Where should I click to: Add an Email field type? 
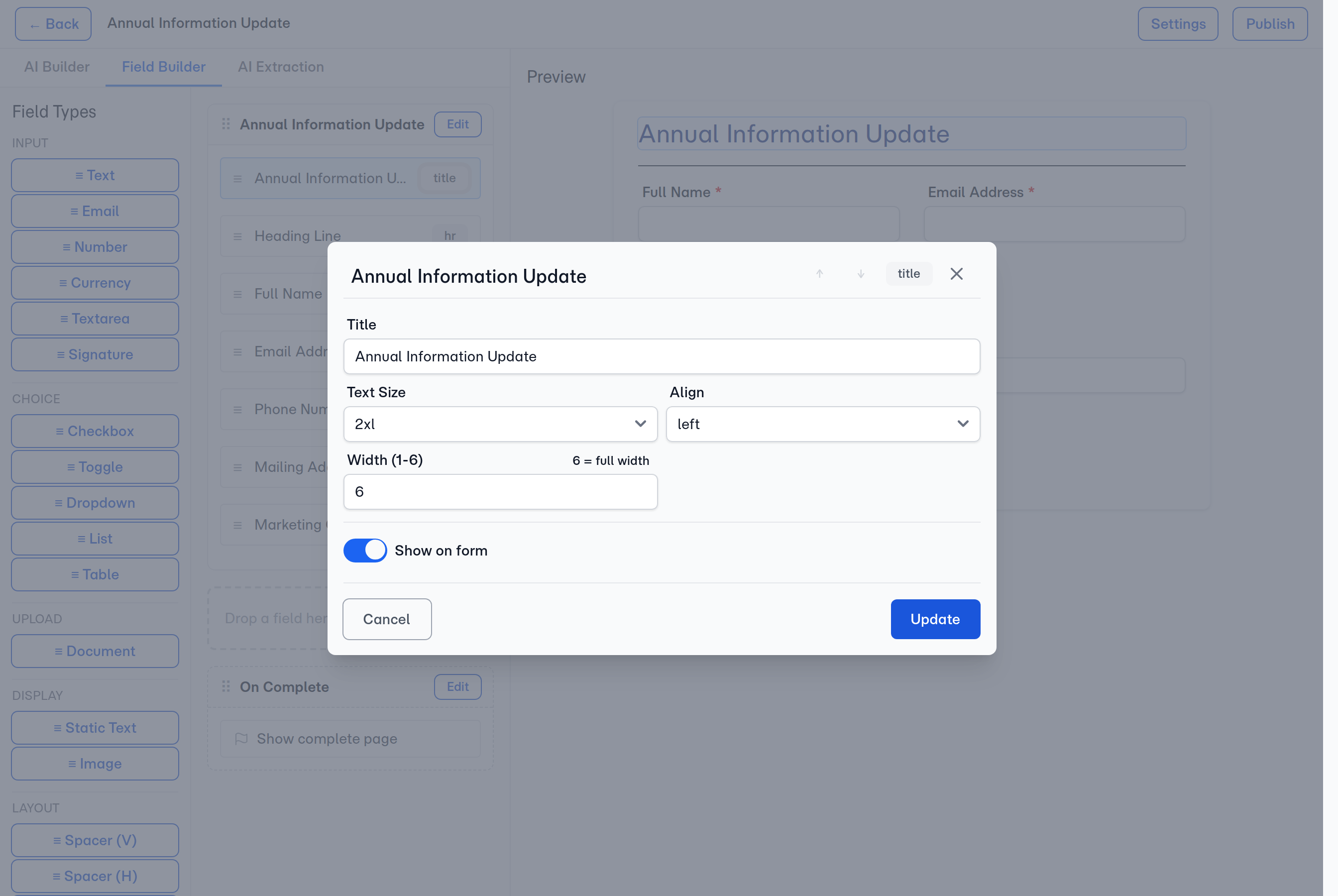(x=95, y=212)
